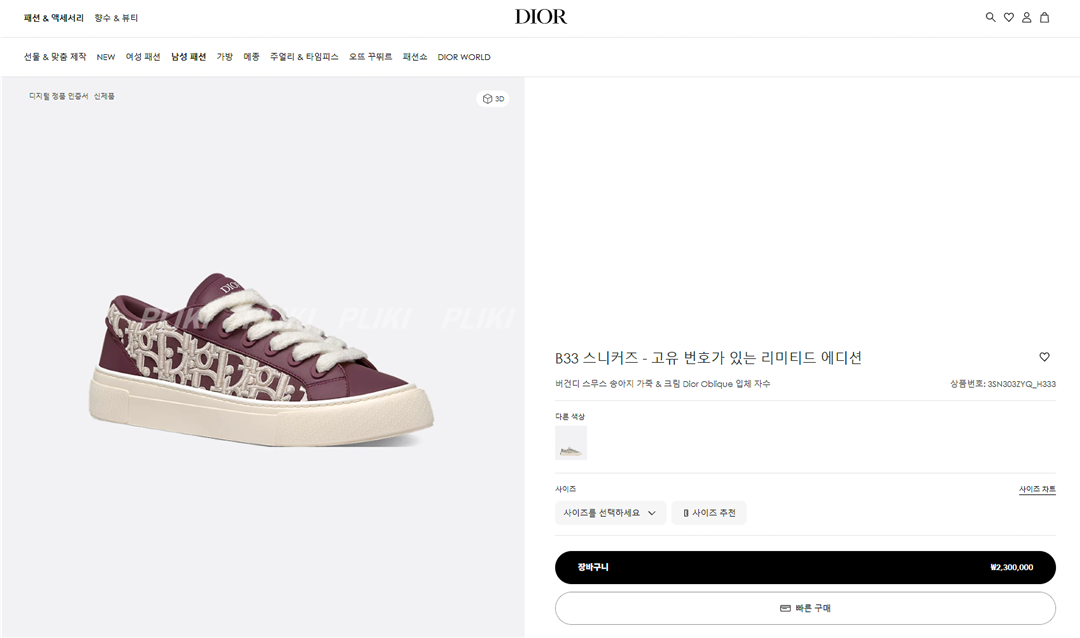
Task: Select the other color sneaker swatch
Action: click(571, 443)
